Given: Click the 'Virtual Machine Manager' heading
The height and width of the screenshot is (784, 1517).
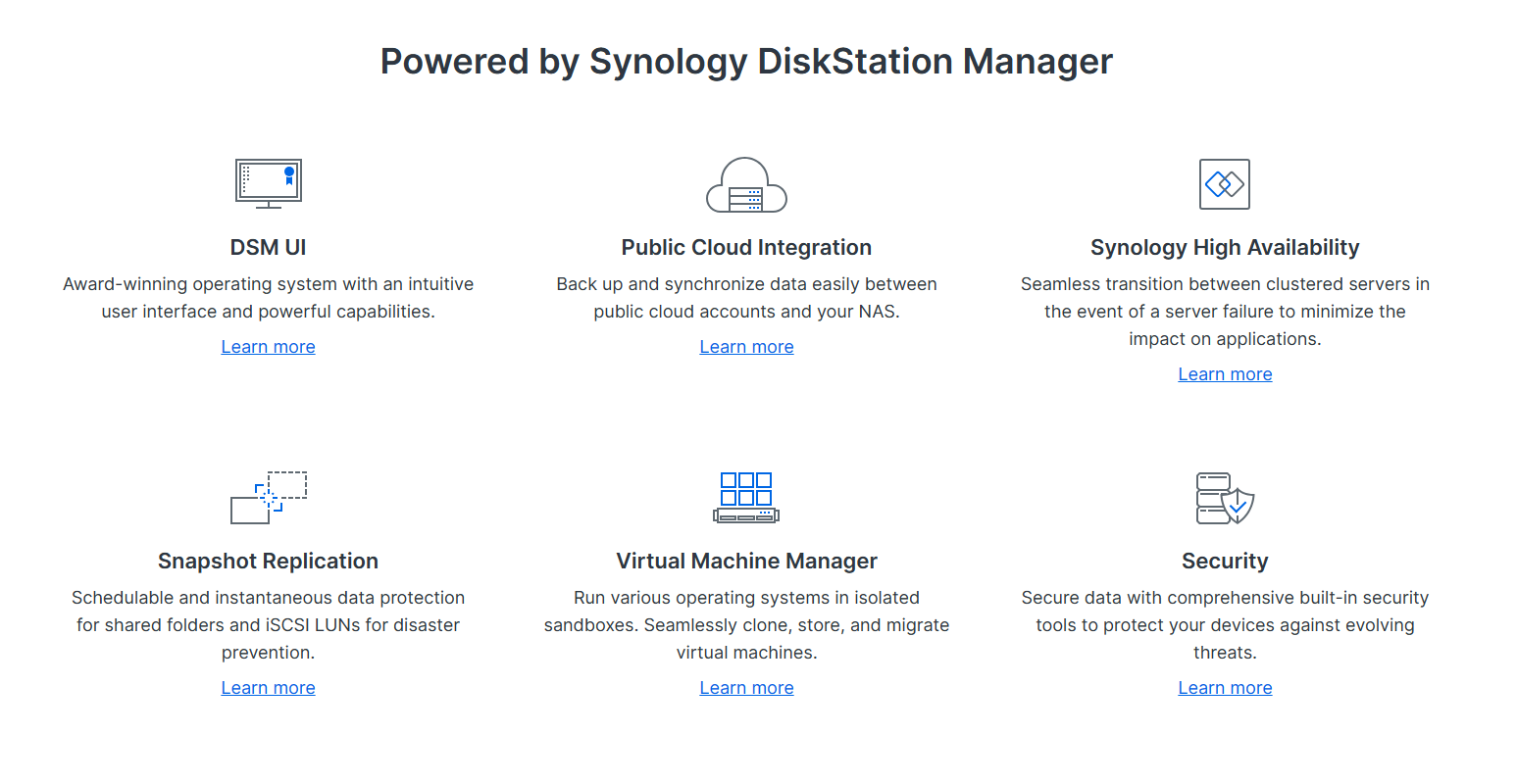Looking at the screenshot, I should [746, 562].
